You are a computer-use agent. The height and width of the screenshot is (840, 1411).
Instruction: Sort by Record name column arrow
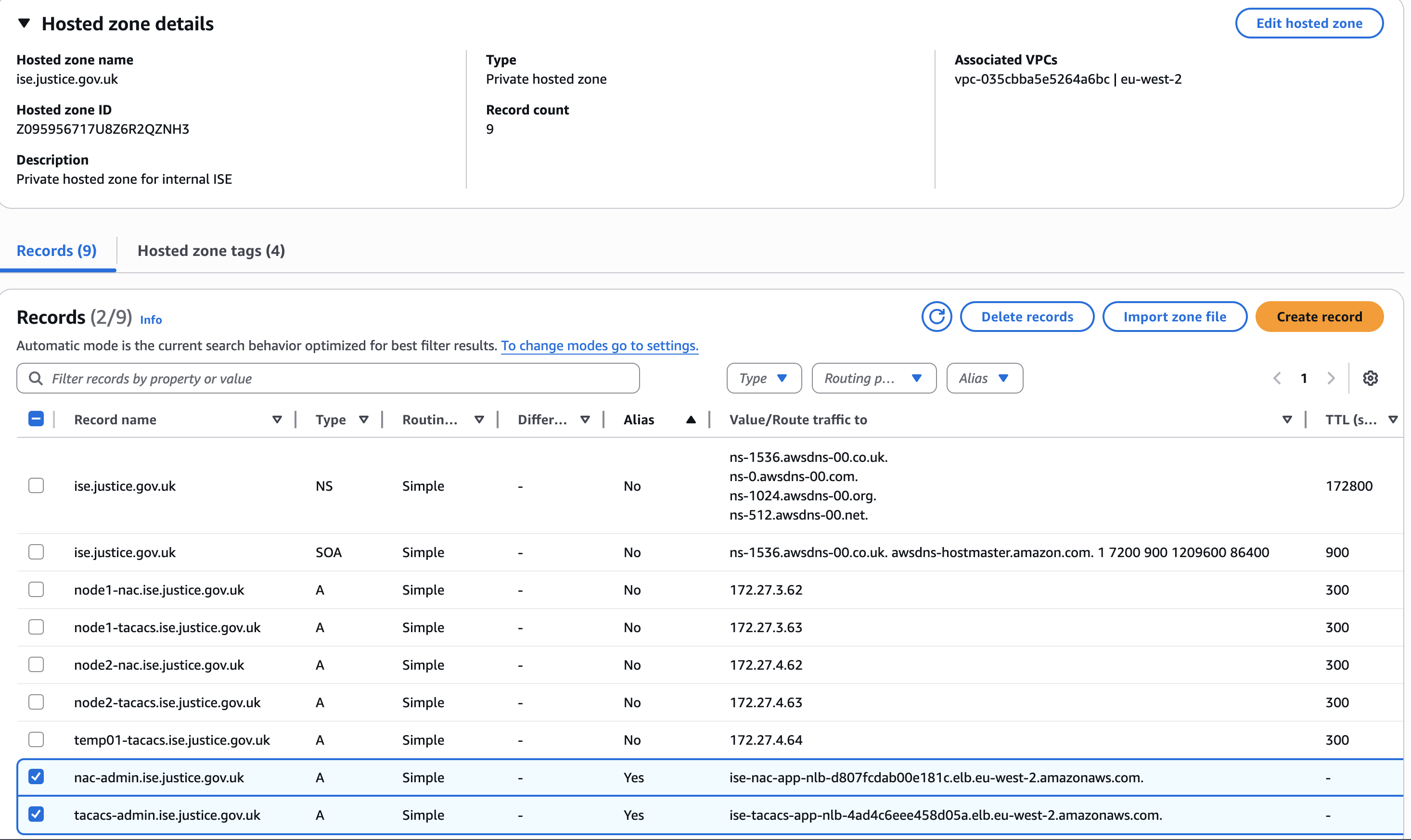click(x=277, y=420)
